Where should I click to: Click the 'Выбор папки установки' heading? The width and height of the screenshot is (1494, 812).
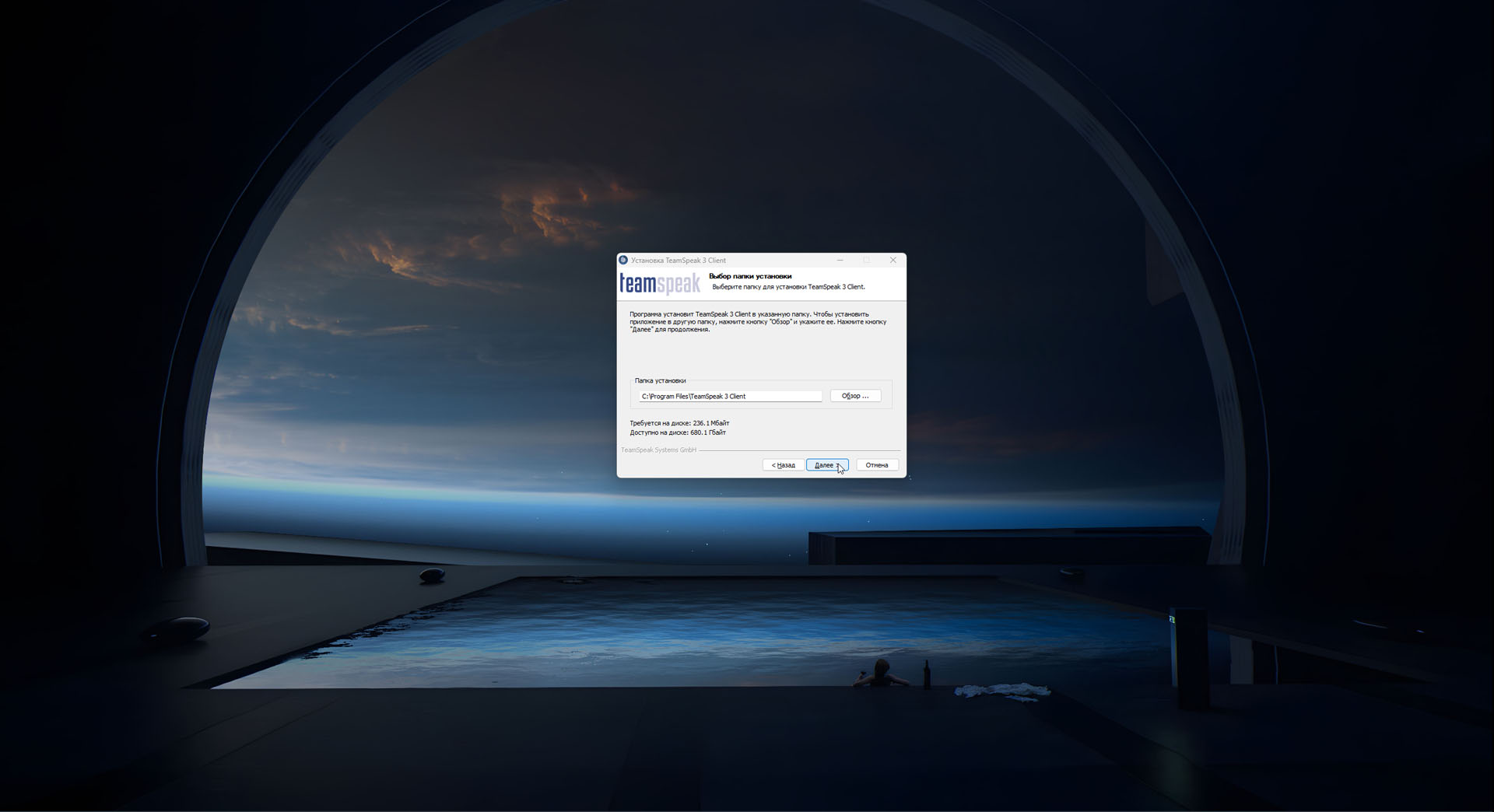(x=750, y=276)
